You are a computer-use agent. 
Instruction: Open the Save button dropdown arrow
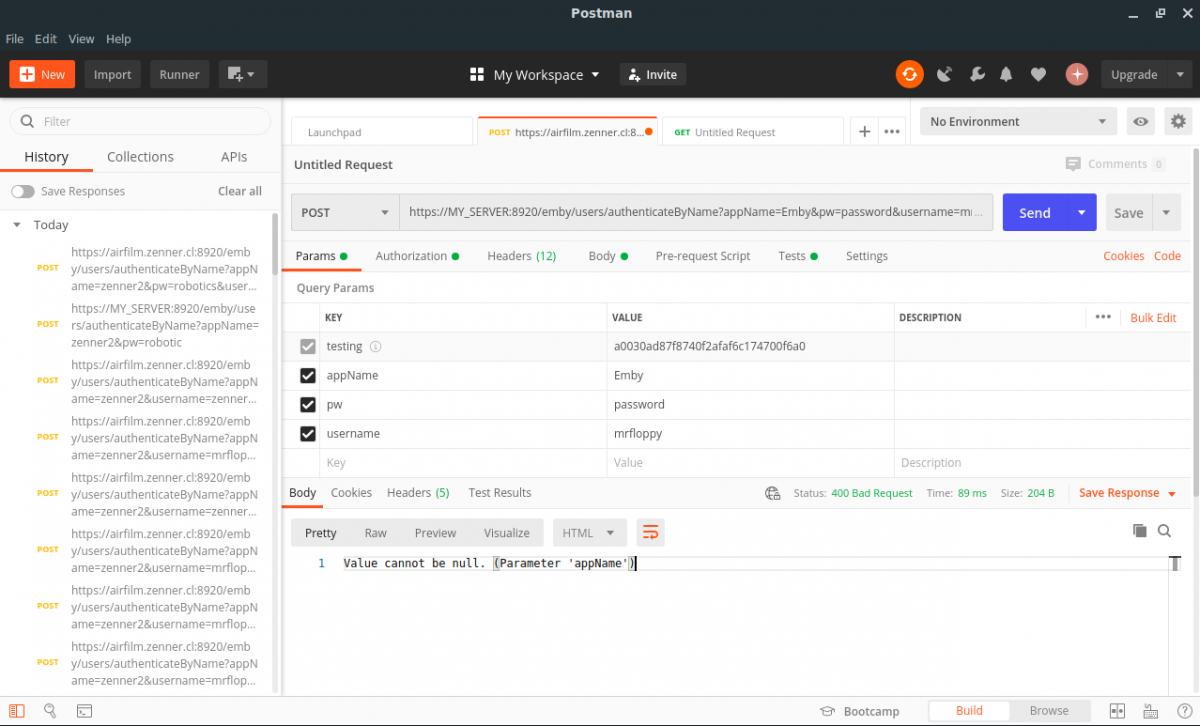tap(1167, 212)
